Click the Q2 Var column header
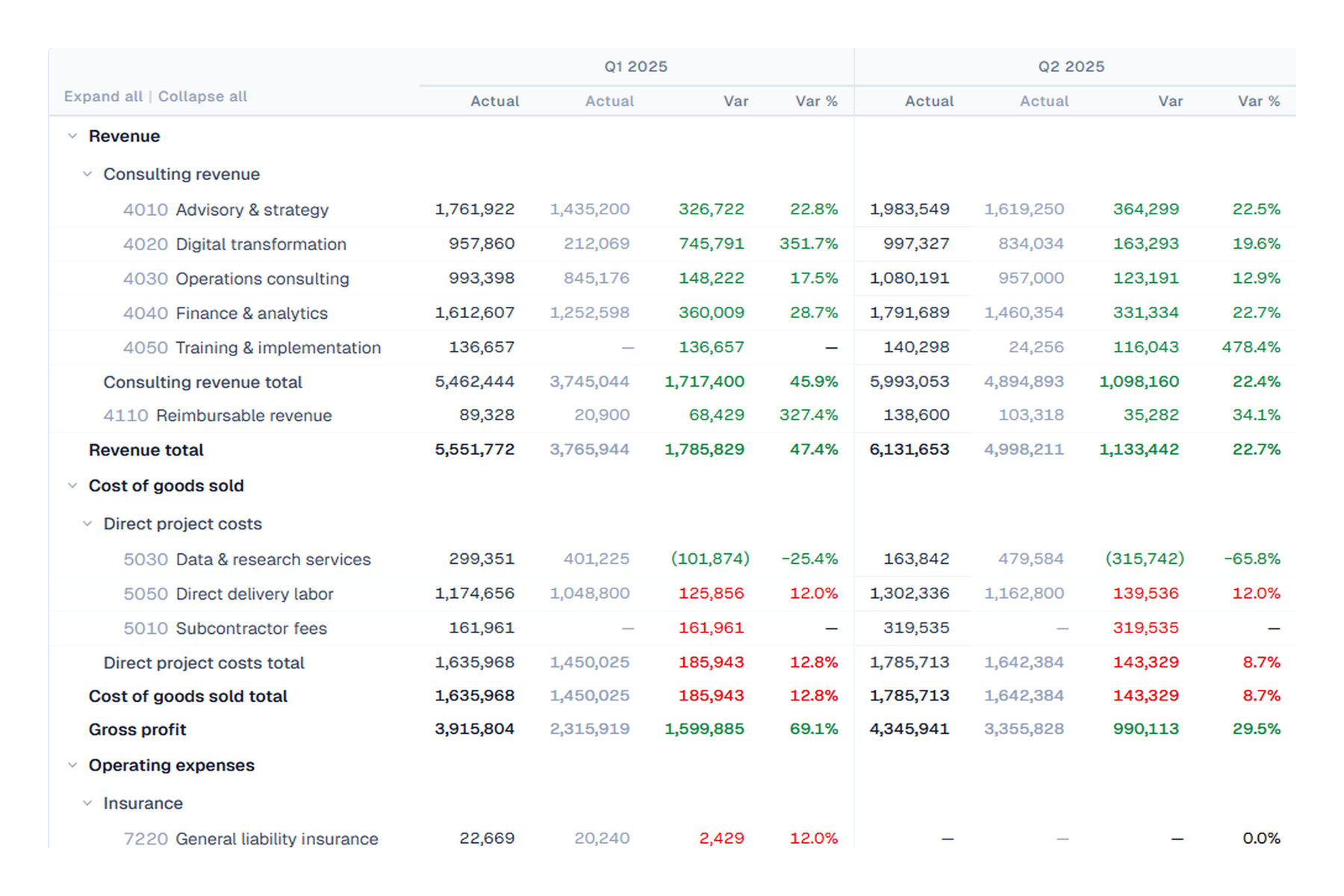The width and height of the screenshot is (1344, 896). (x=1170, y=101)
